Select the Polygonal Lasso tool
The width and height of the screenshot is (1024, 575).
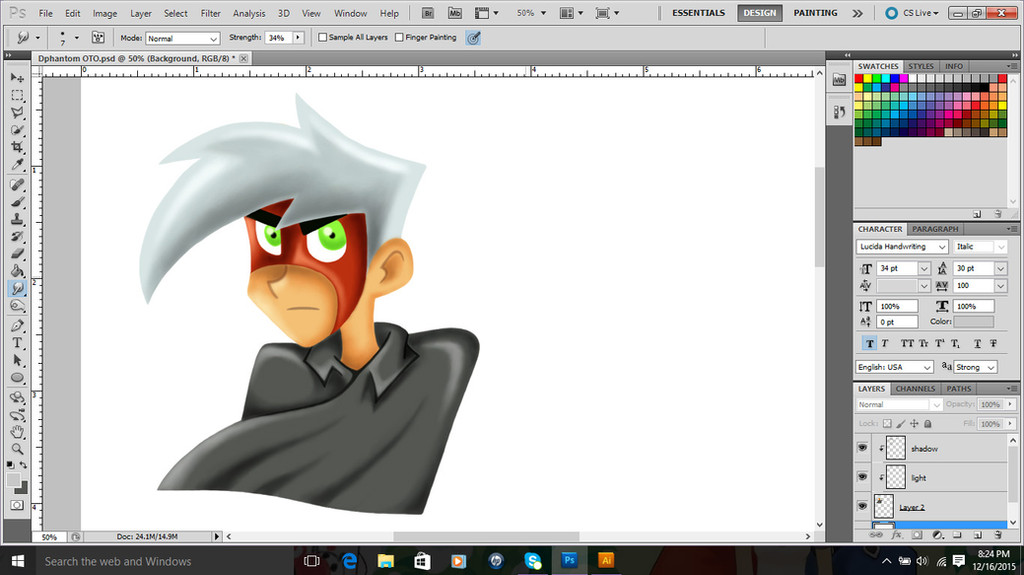[x=17, y=112]
